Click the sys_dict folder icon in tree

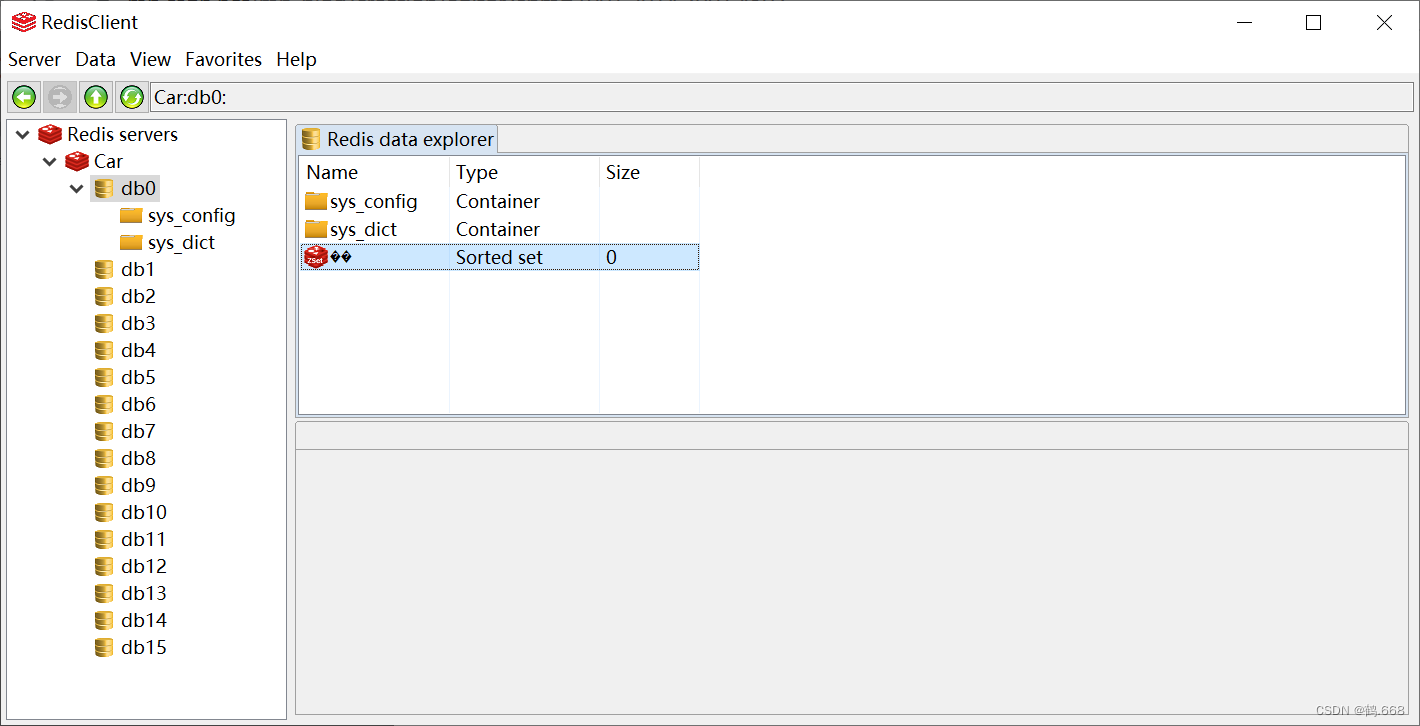click(x=131, y=242)
